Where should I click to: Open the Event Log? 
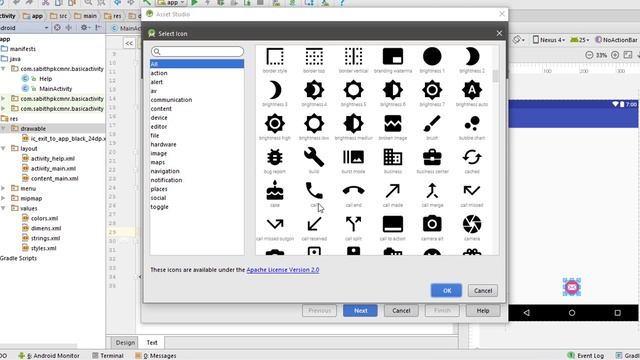[586, 356]
